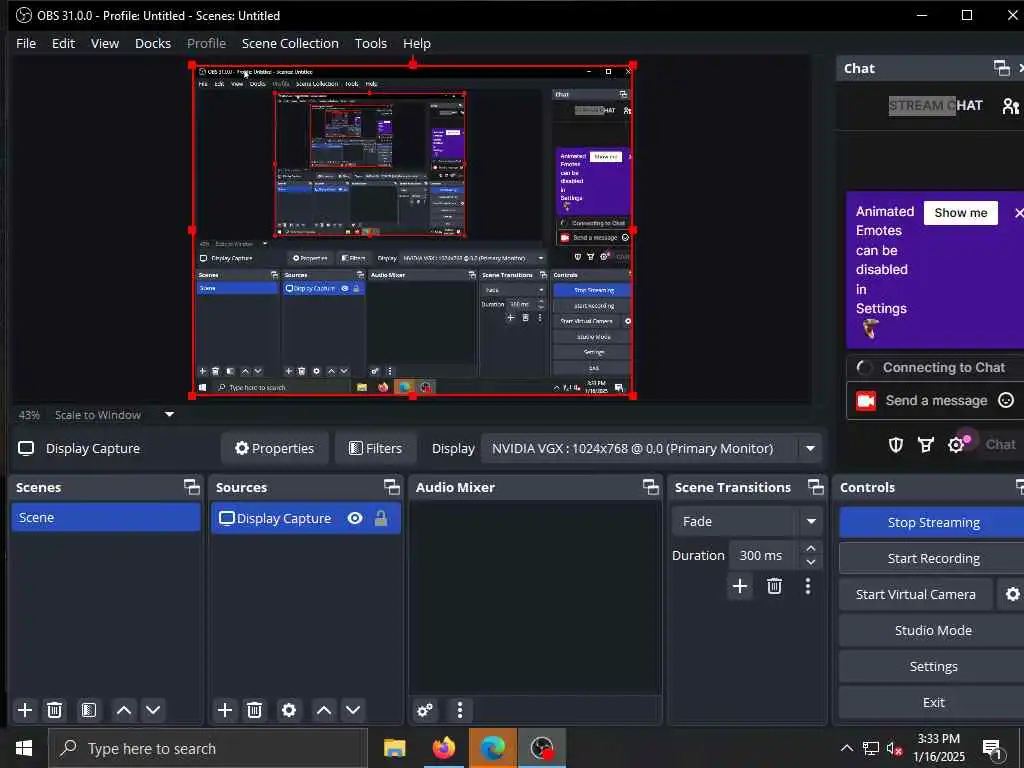1024x768 pixels.
Task: Open preview scale dropdown arrow
Action: (x=169, y=415)
